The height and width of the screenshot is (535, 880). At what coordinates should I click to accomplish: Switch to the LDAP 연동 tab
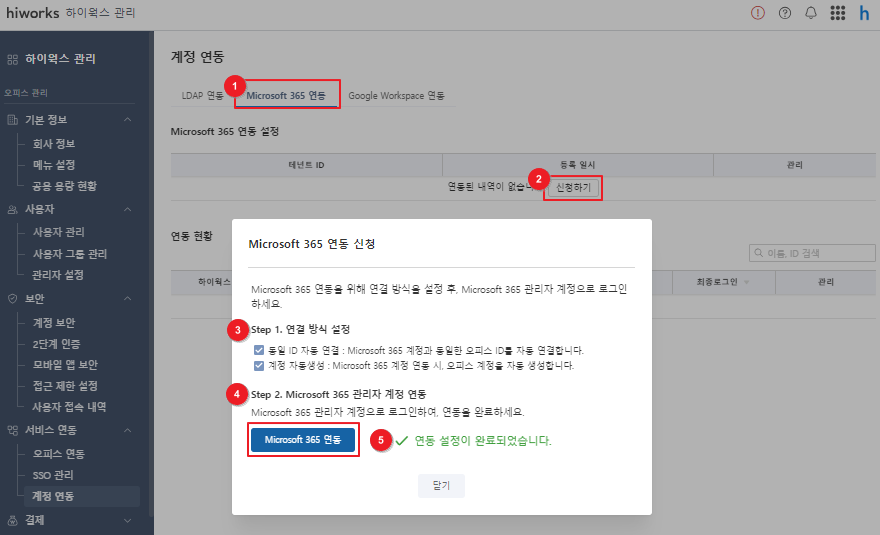pos(202,96)
